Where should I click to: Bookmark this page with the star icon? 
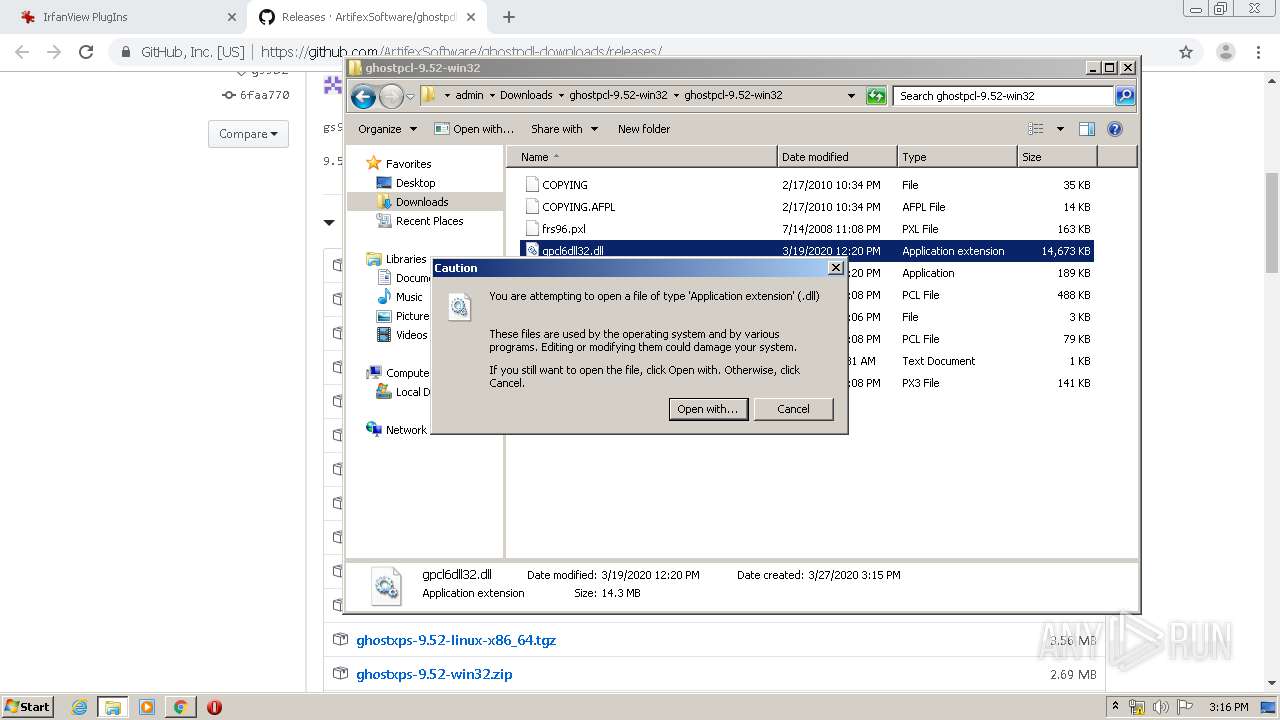pyautogui.click(x=1186, y=52)
